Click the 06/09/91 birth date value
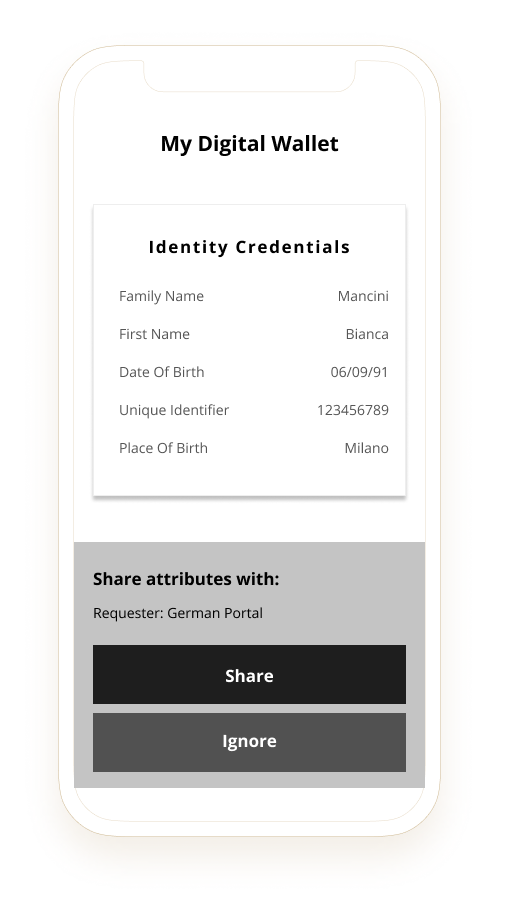Screen dimensions: 508x914 359,372
